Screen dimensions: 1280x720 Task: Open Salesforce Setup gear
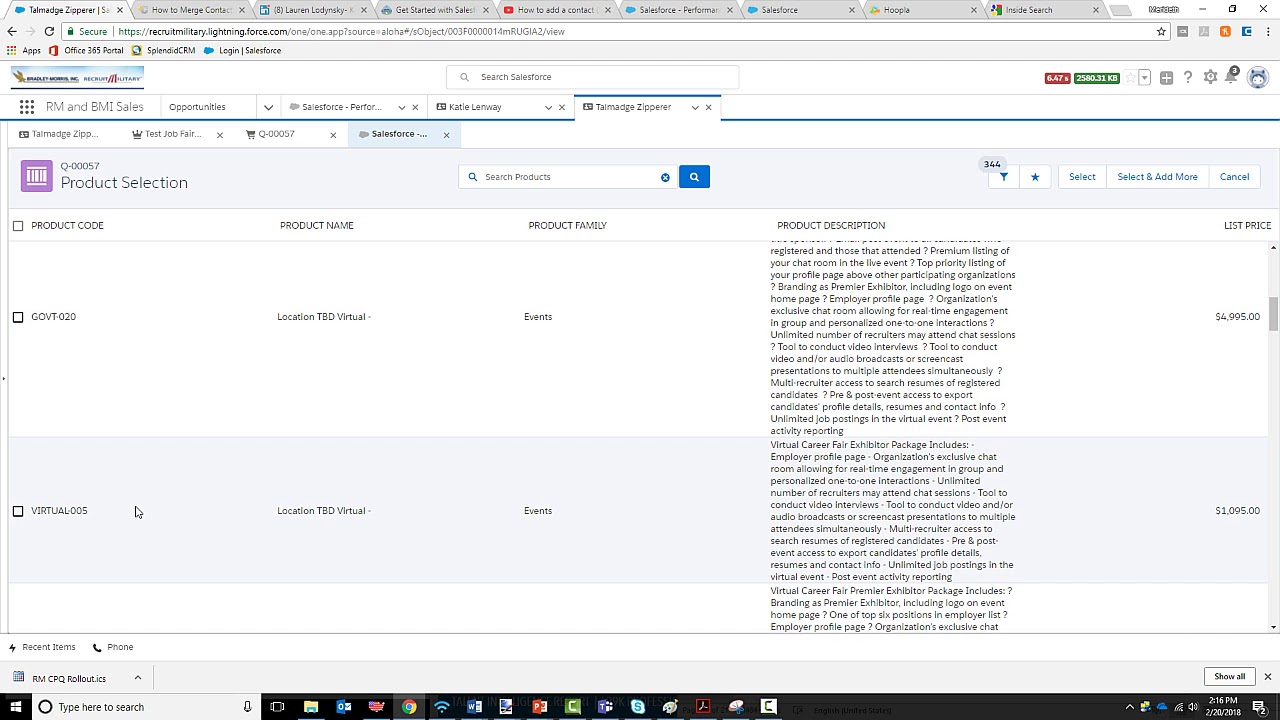(x=1210, y=77)
